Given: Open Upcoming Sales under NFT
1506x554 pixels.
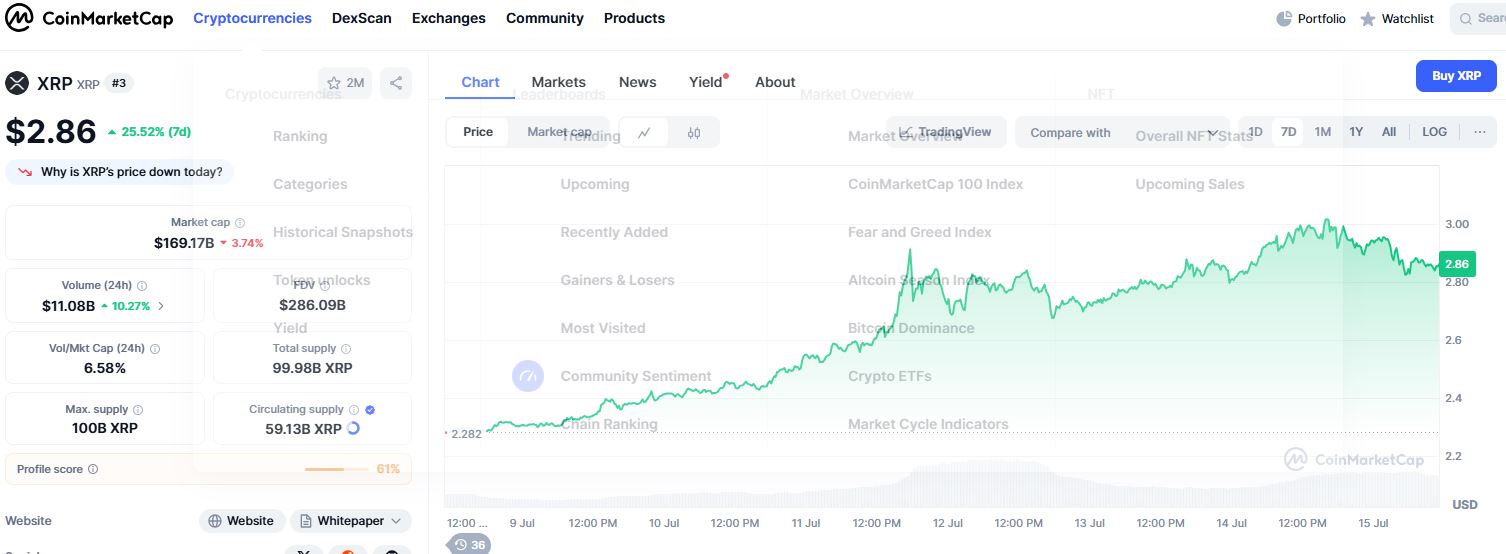Looking at the screenshot, I should click(x=1190, y=184).
